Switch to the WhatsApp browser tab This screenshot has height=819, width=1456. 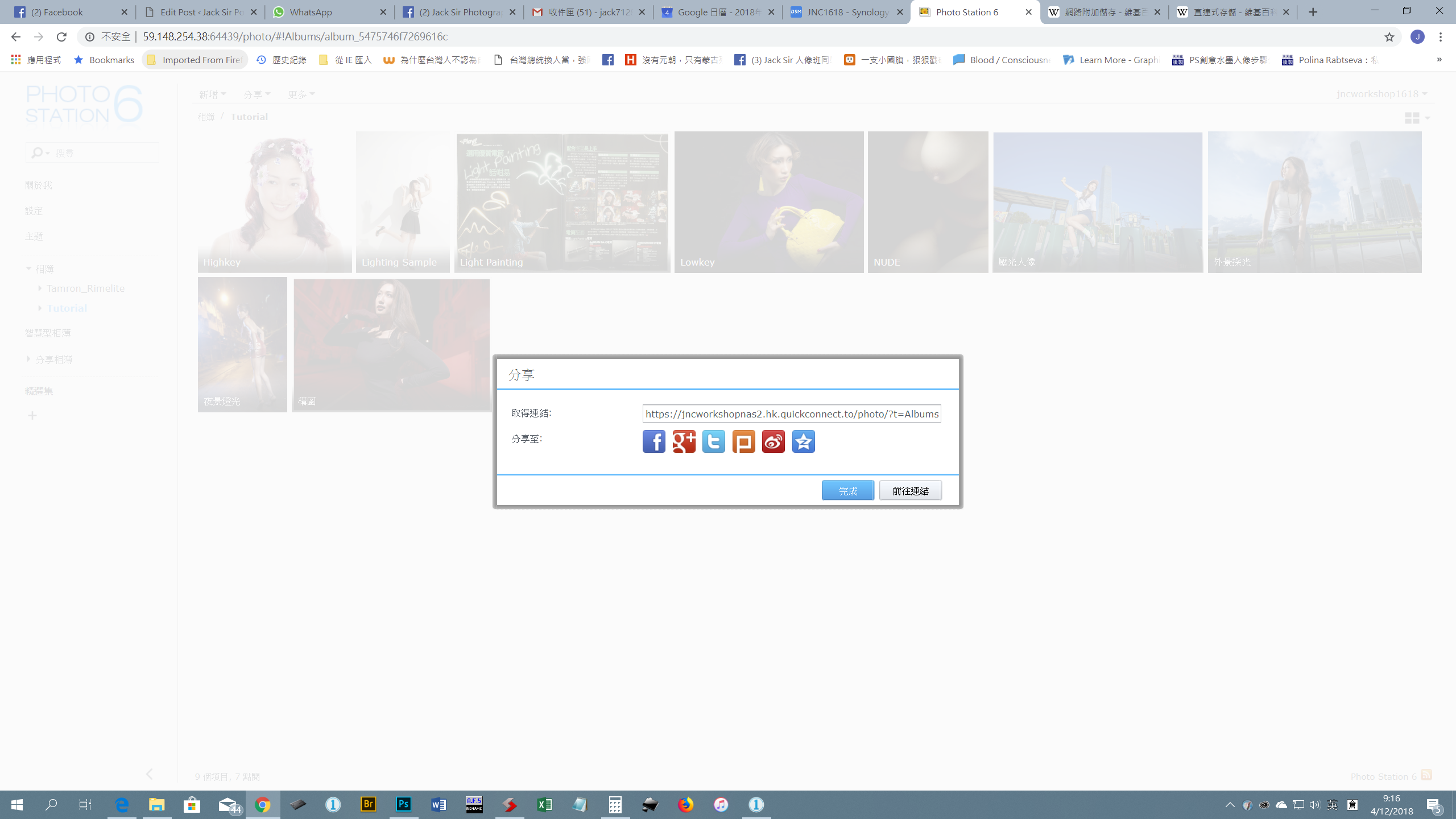329,12
